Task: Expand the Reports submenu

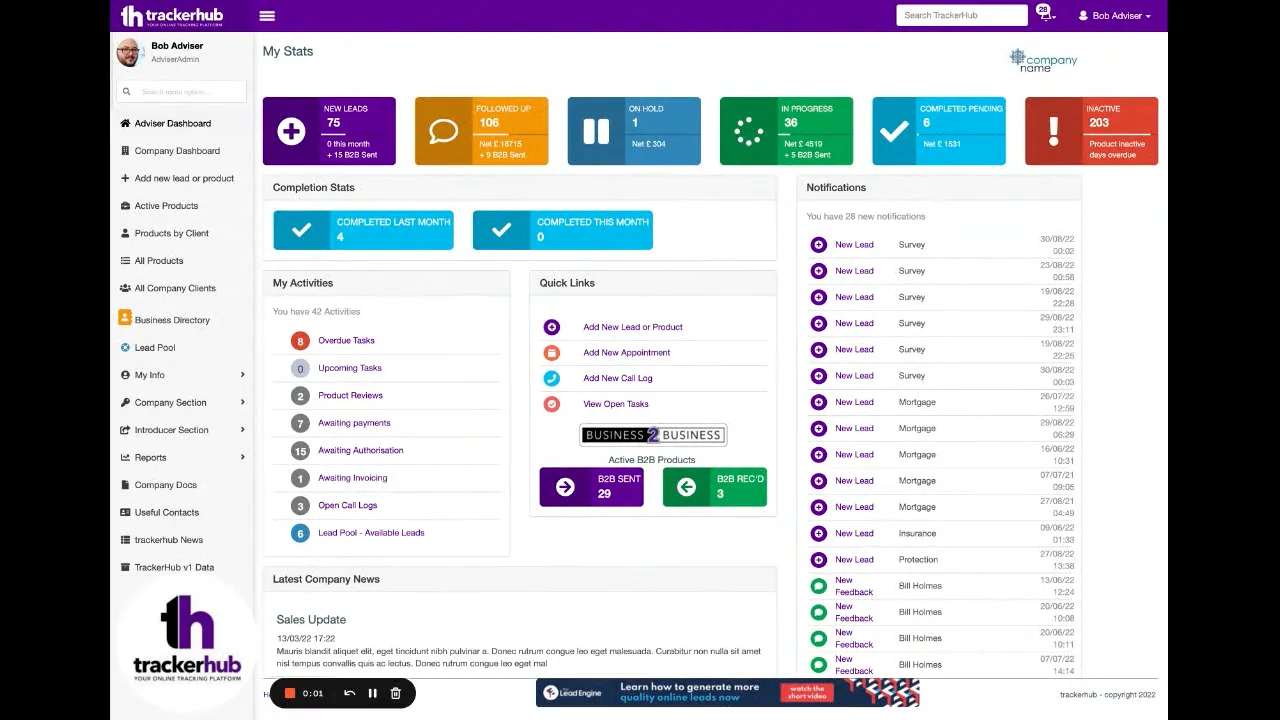Action: [242, 457]
